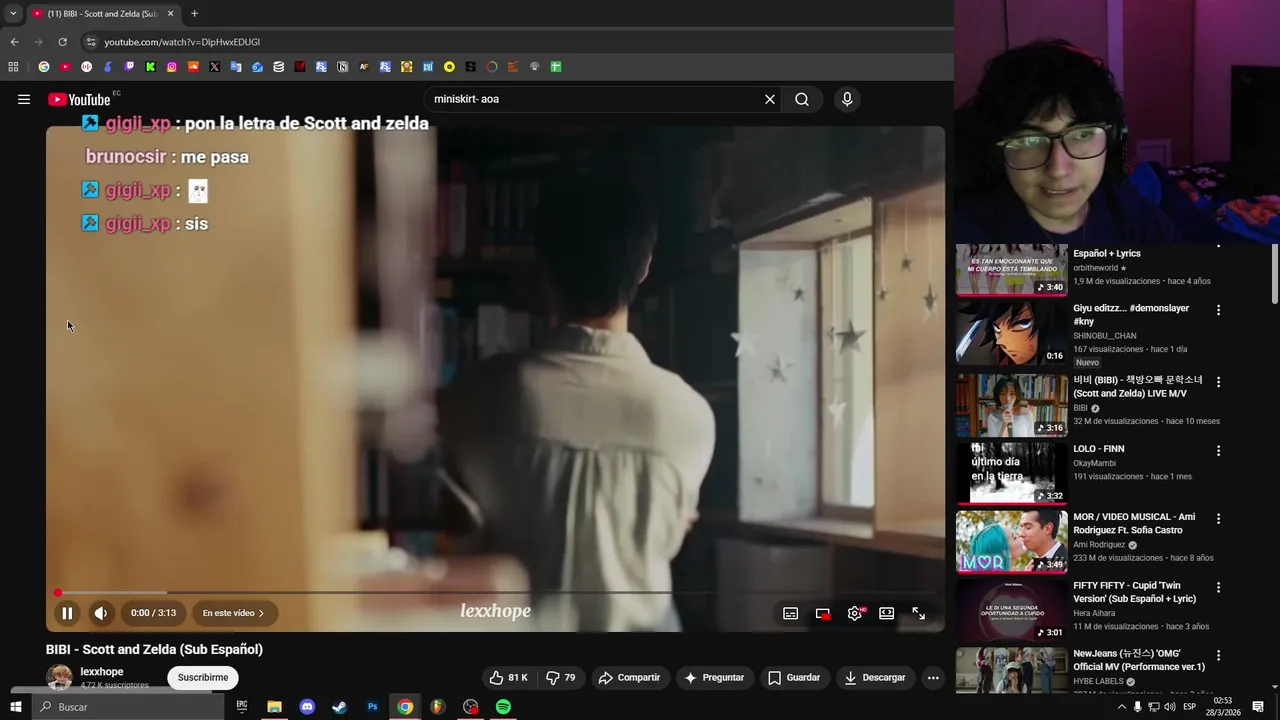Save the video with Guardar
Screen dimensions: 1280x720
point(794,678)
